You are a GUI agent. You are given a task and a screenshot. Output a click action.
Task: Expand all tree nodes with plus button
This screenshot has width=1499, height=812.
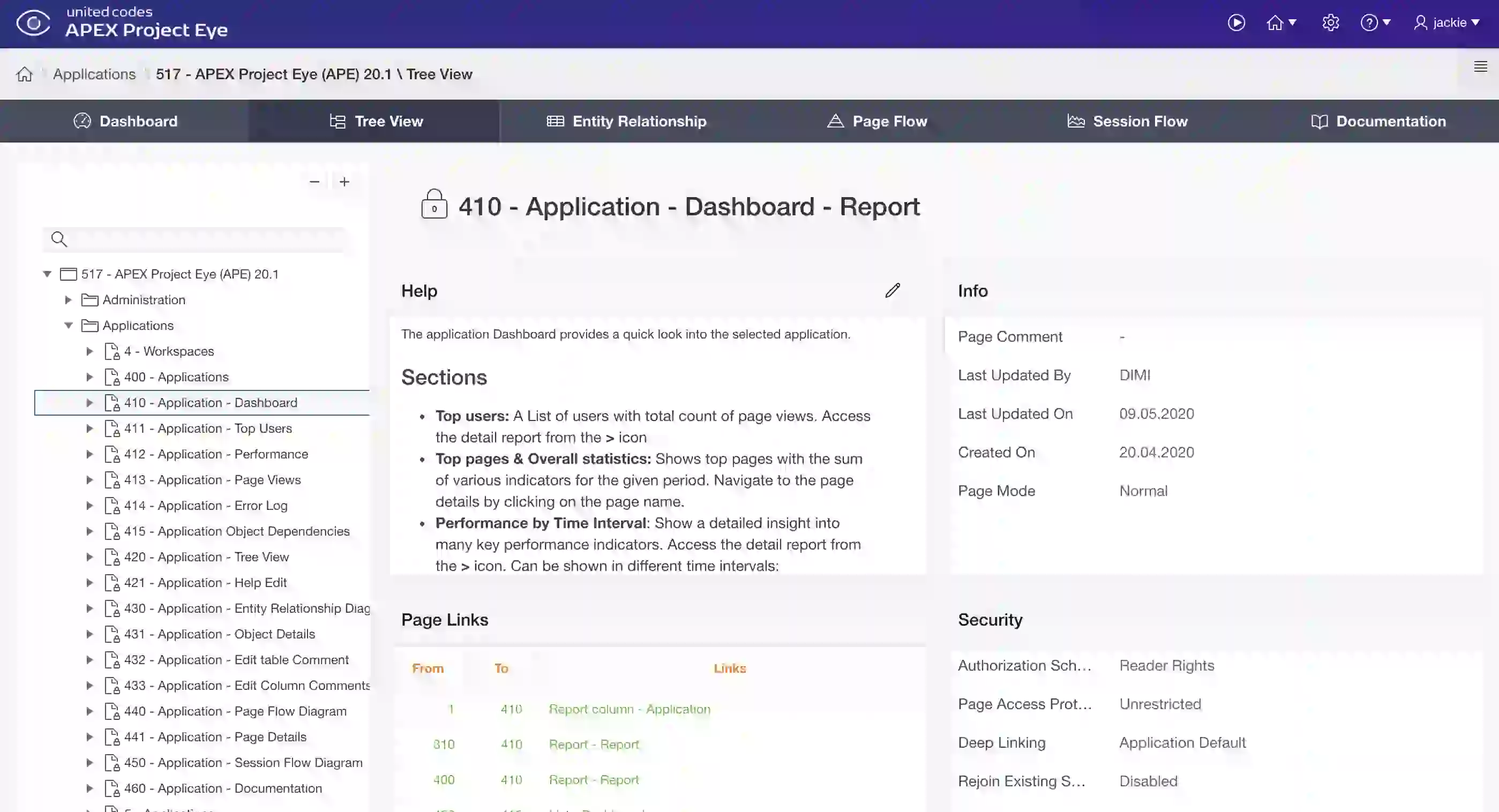(x=344, y=182)
